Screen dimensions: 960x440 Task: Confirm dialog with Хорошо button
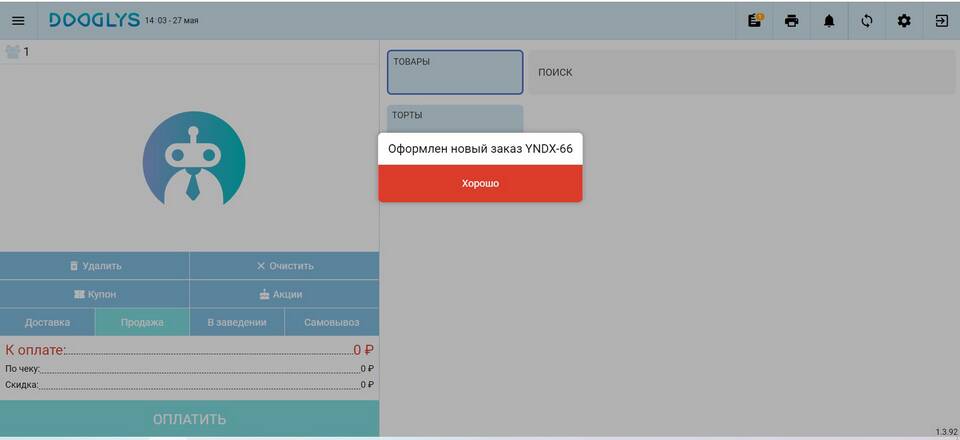(x=480, y=184)
